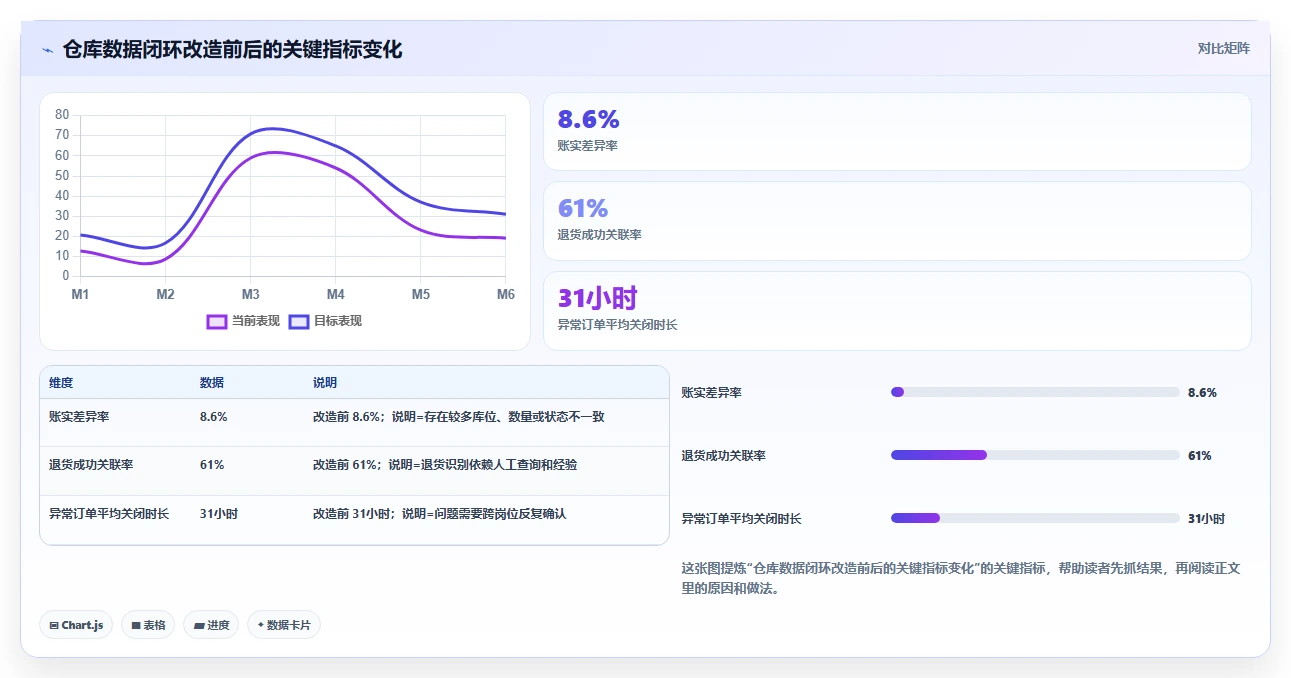Image resolution: width=1291 pixels, height=678 pixels.
Task: Select the 8.6% 账实差异率 data card
Action: click(x=897, y=132)
